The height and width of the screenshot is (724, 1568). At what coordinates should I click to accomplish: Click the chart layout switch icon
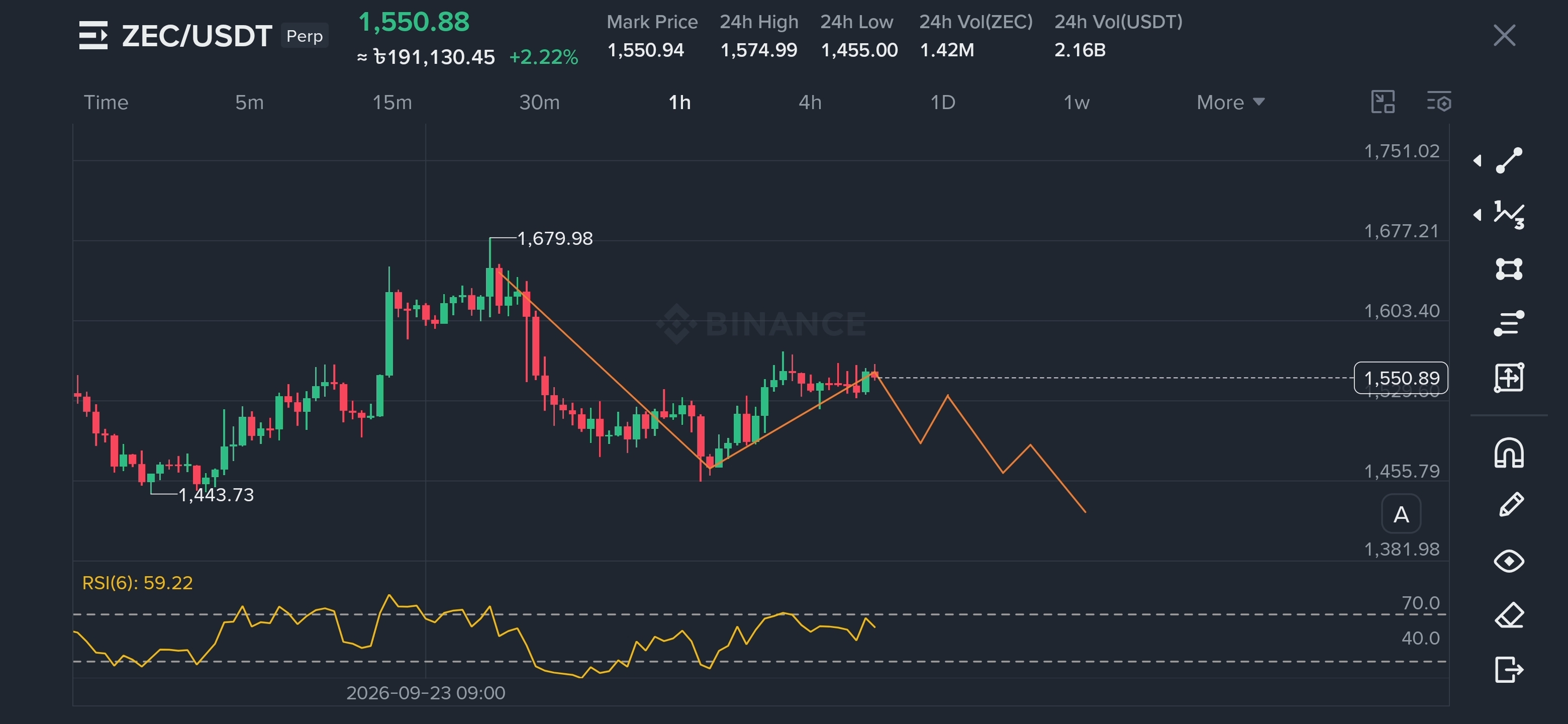(1383, 102)
